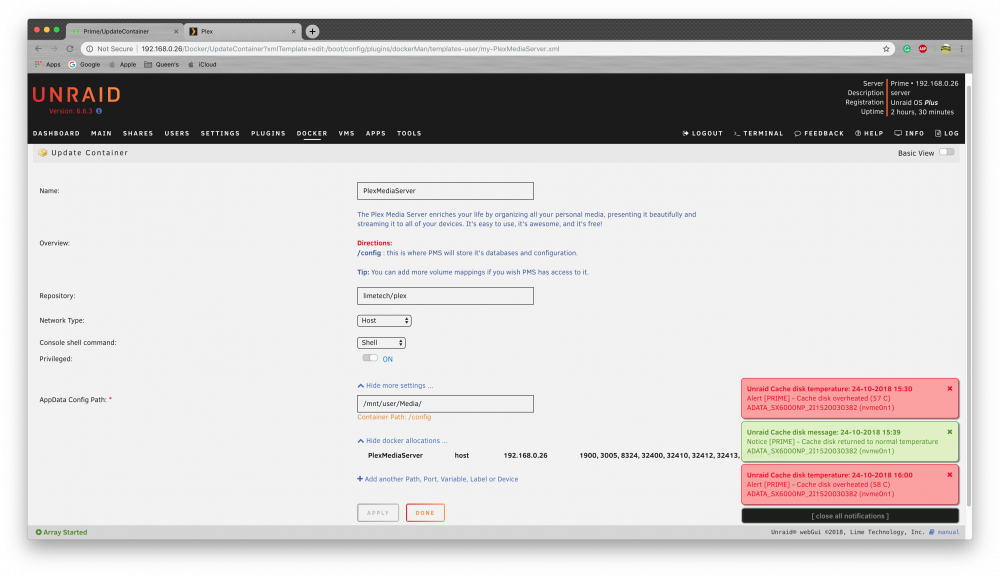The image size is (1000, 576).
Task: Open the VMs menu
Action: coord(346,133)
